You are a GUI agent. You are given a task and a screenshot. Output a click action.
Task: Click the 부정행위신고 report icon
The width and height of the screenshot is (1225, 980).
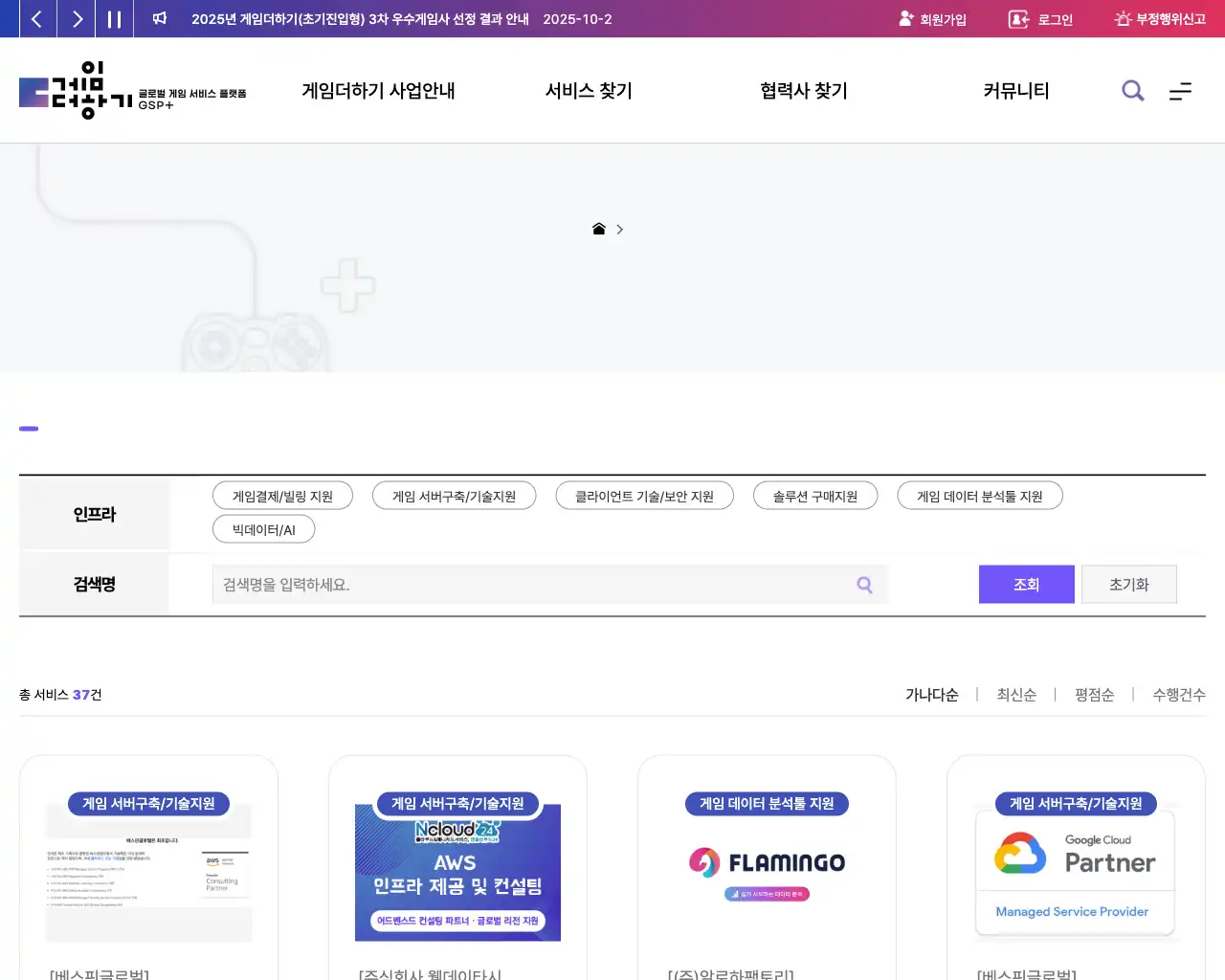coord(1125,18)
